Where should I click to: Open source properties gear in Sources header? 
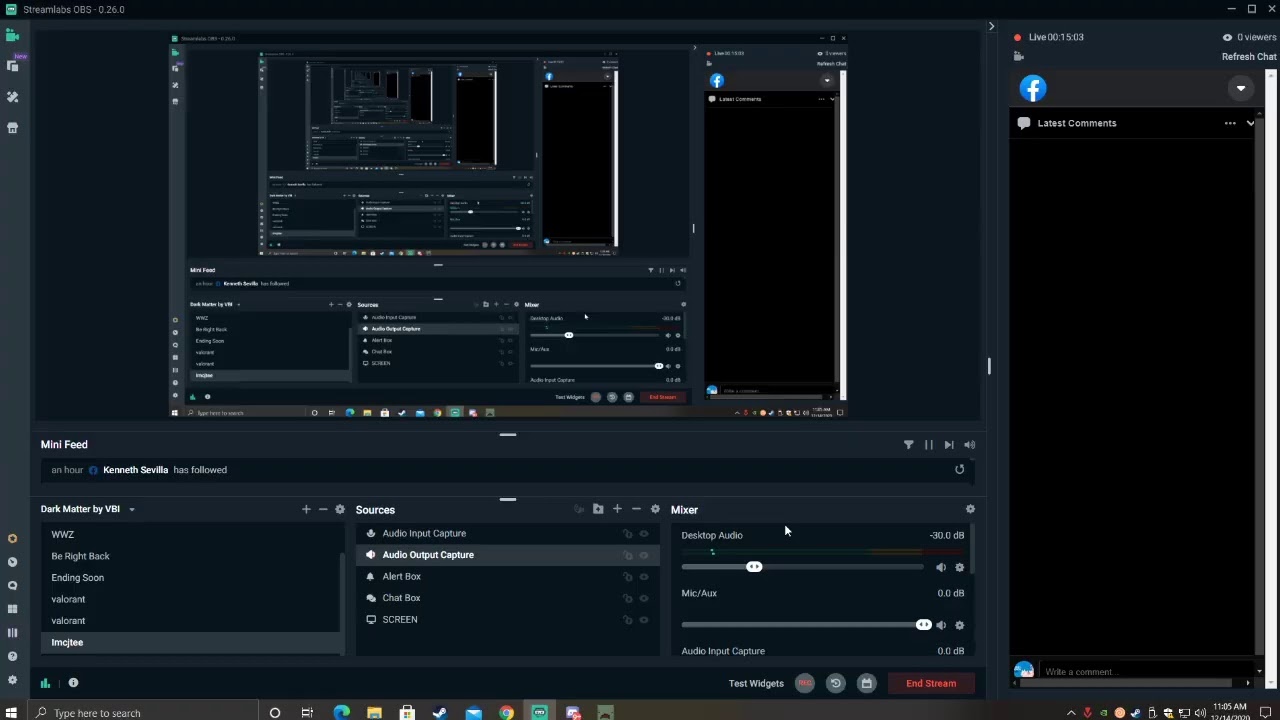tap(655, 509)
